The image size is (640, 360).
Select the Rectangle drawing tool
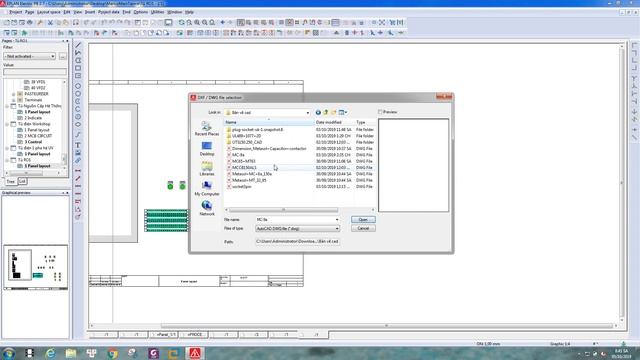click(78, 68)
